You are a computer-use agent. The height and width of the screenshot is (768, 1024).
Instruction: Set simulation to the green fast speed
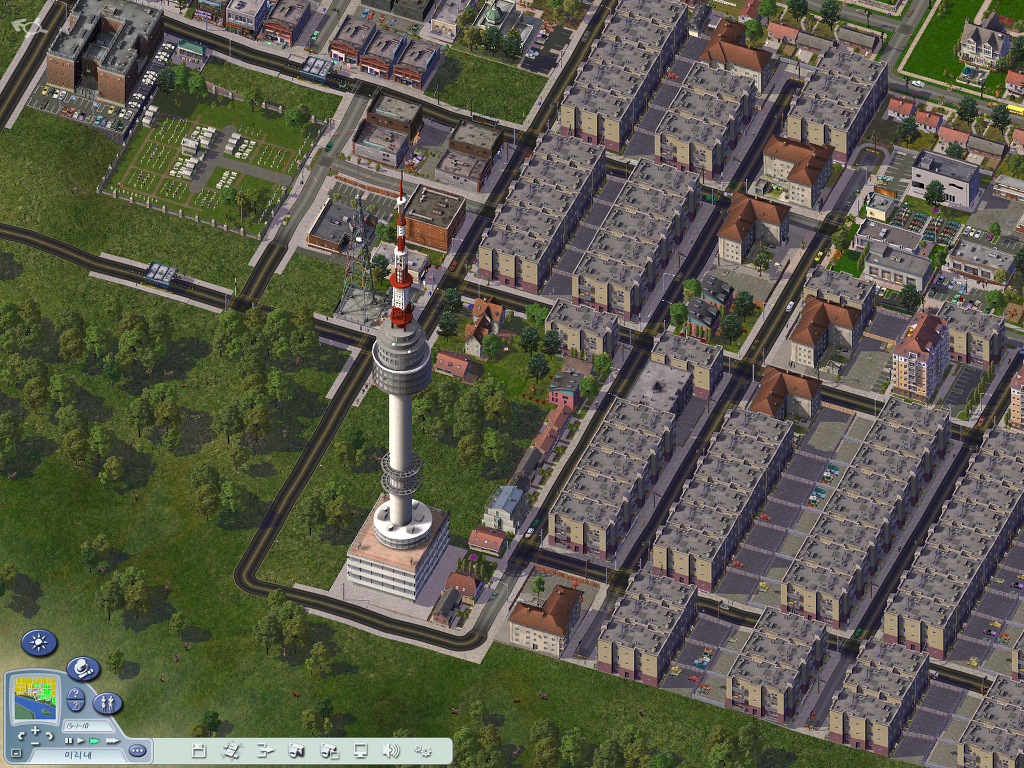click(x=95, y=741)
